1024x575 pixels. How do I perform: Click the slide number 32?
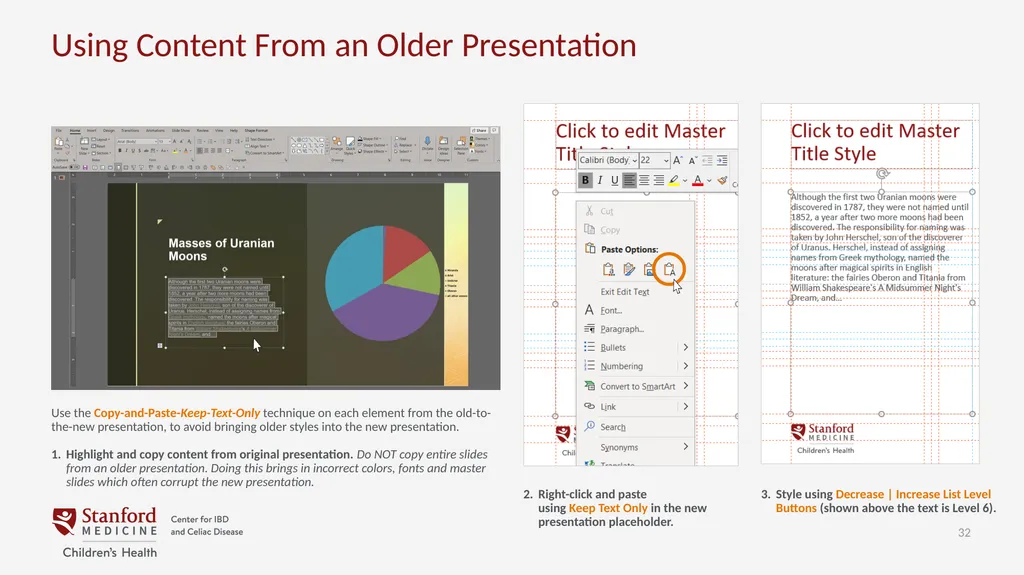tap(964, 533)
